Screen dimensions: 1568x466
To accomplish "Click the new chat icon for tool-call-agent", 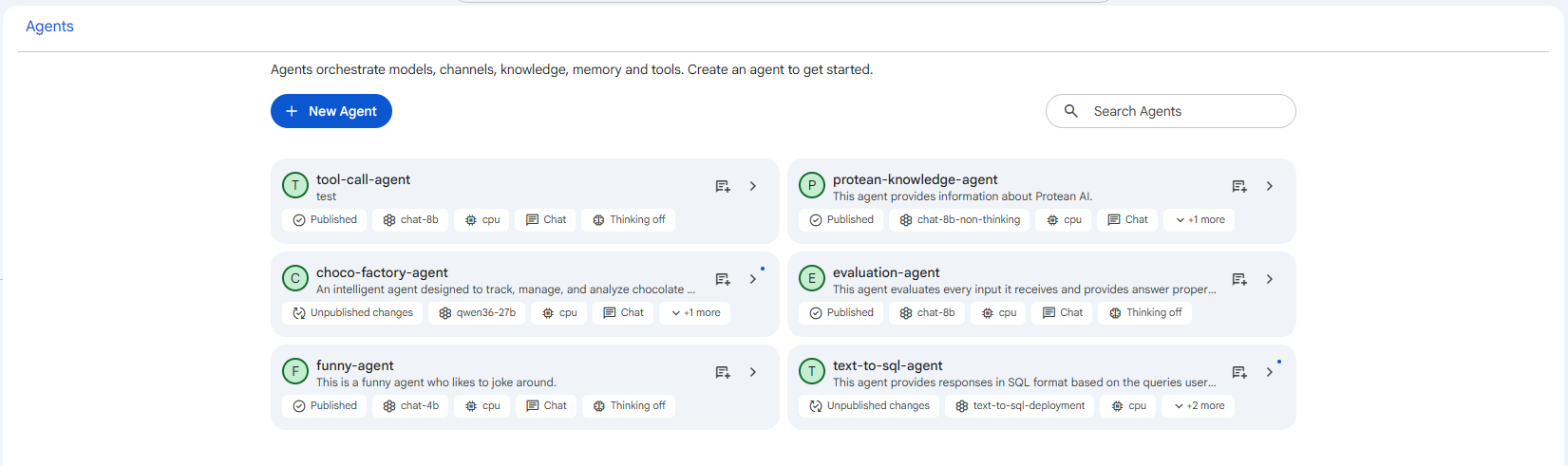I will click(723, 187).
